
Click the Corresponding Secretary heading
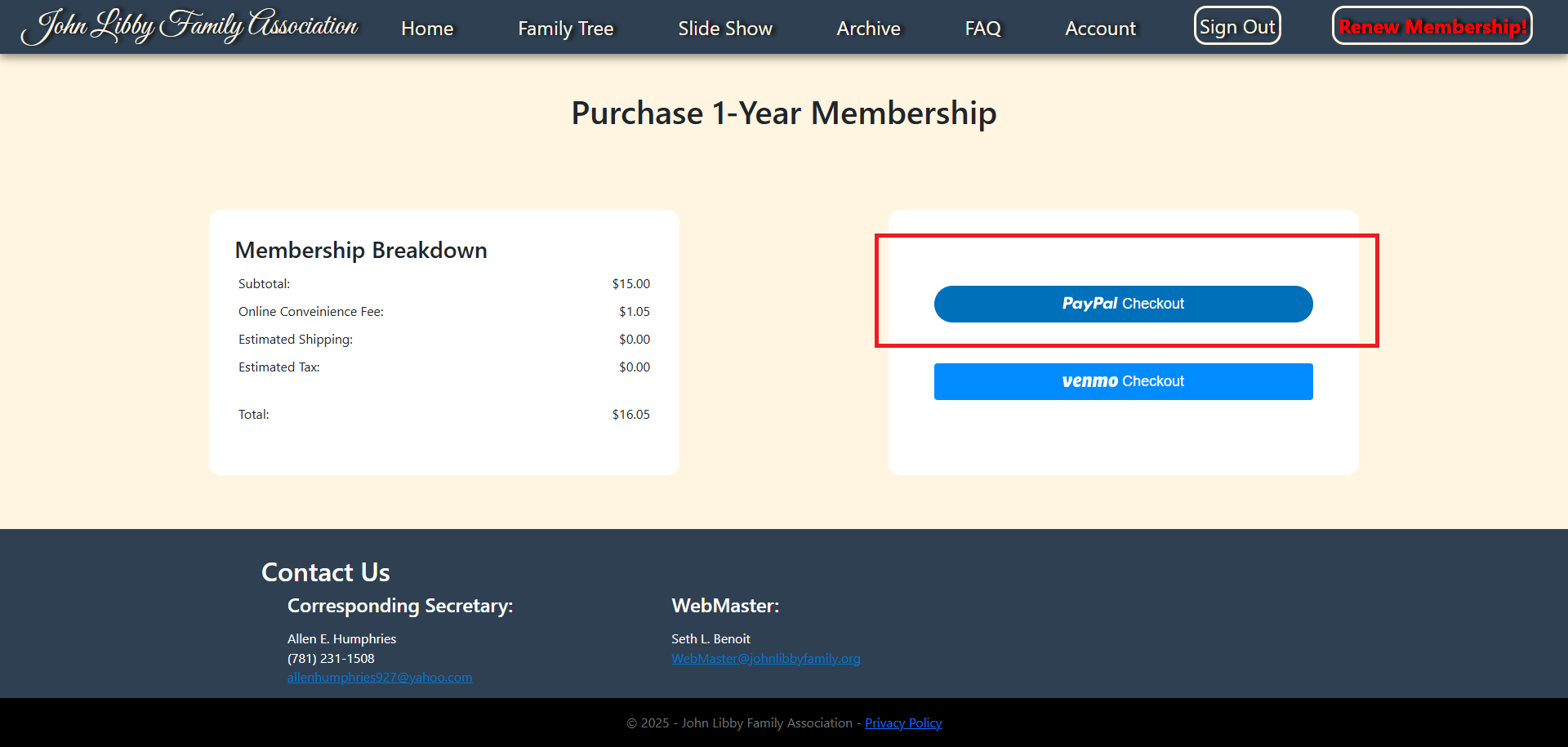tap(400, 606)
